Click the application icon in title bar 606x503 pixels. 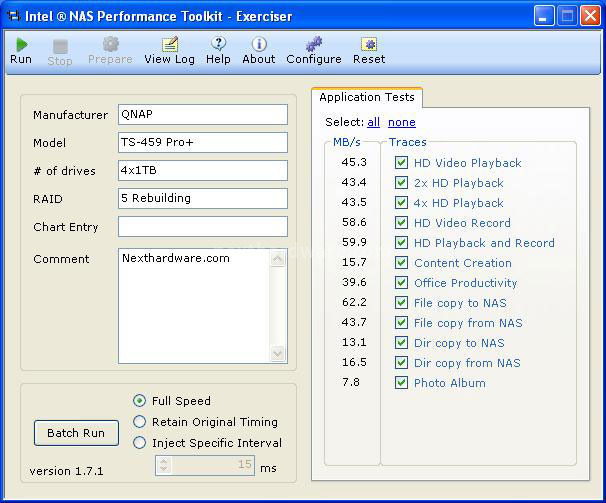(14, 16)
